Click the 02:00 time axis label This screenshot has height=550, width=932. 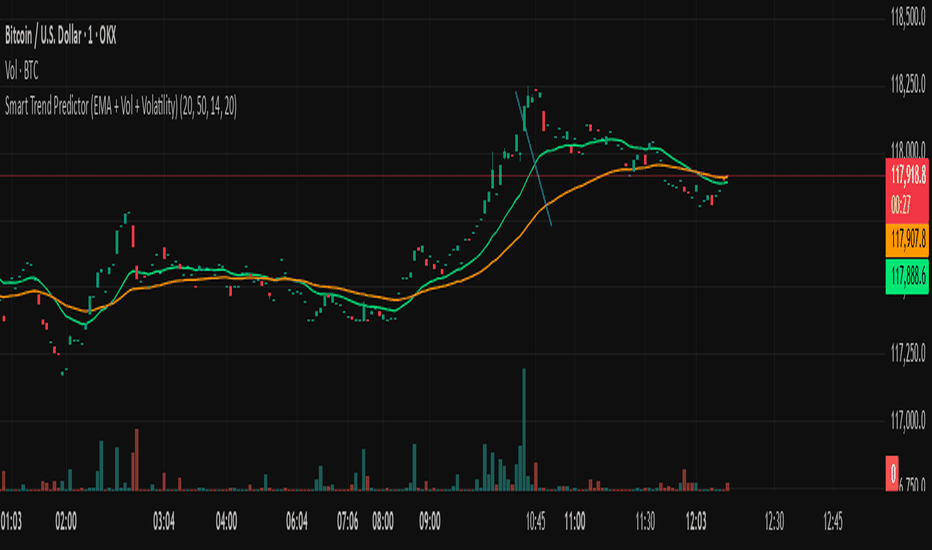click(65, 522)
